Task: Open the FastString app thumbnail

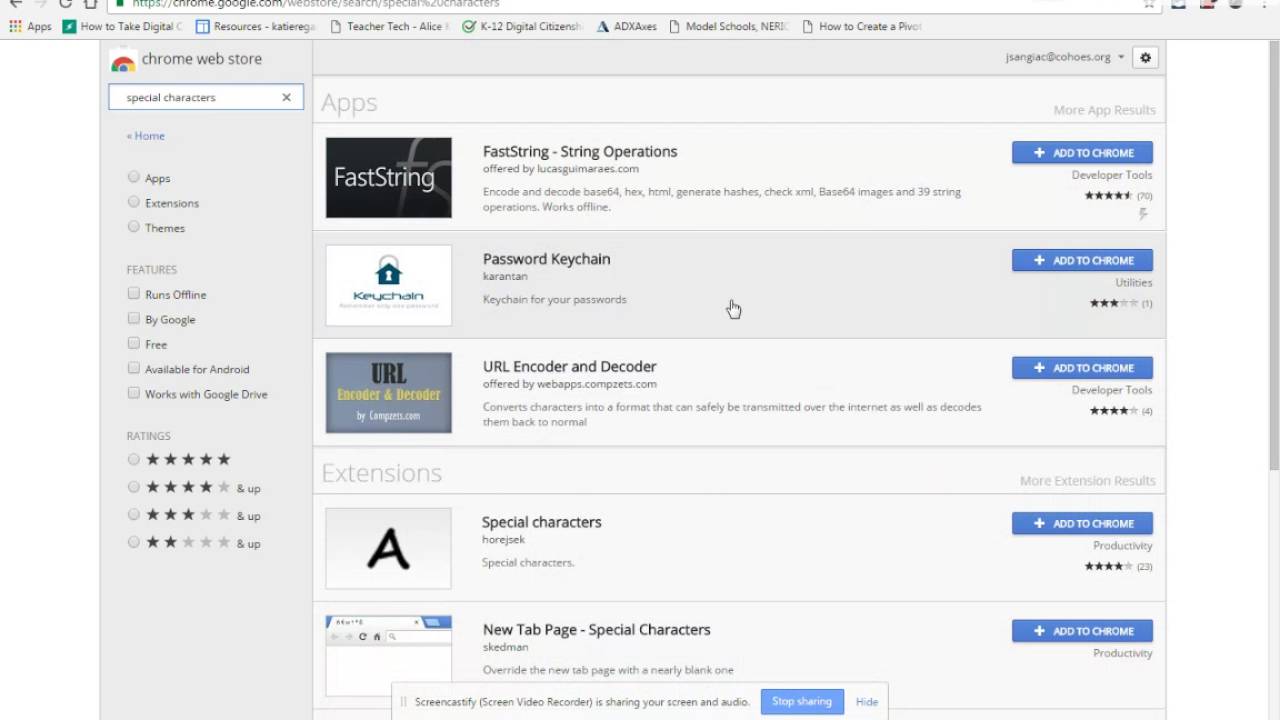Action: [389, 178]
